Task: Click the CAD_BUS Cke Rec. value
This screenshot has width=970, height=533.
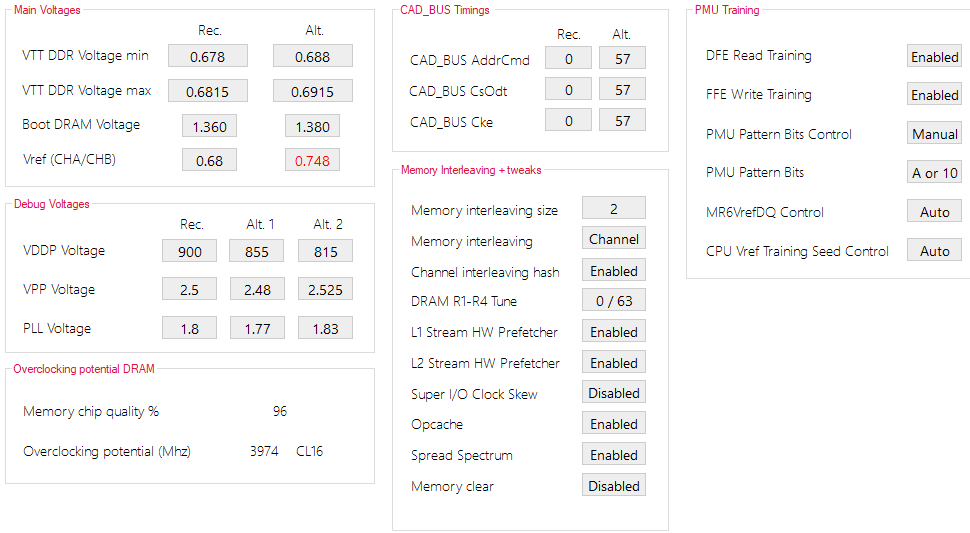Action: click(569, 122)
